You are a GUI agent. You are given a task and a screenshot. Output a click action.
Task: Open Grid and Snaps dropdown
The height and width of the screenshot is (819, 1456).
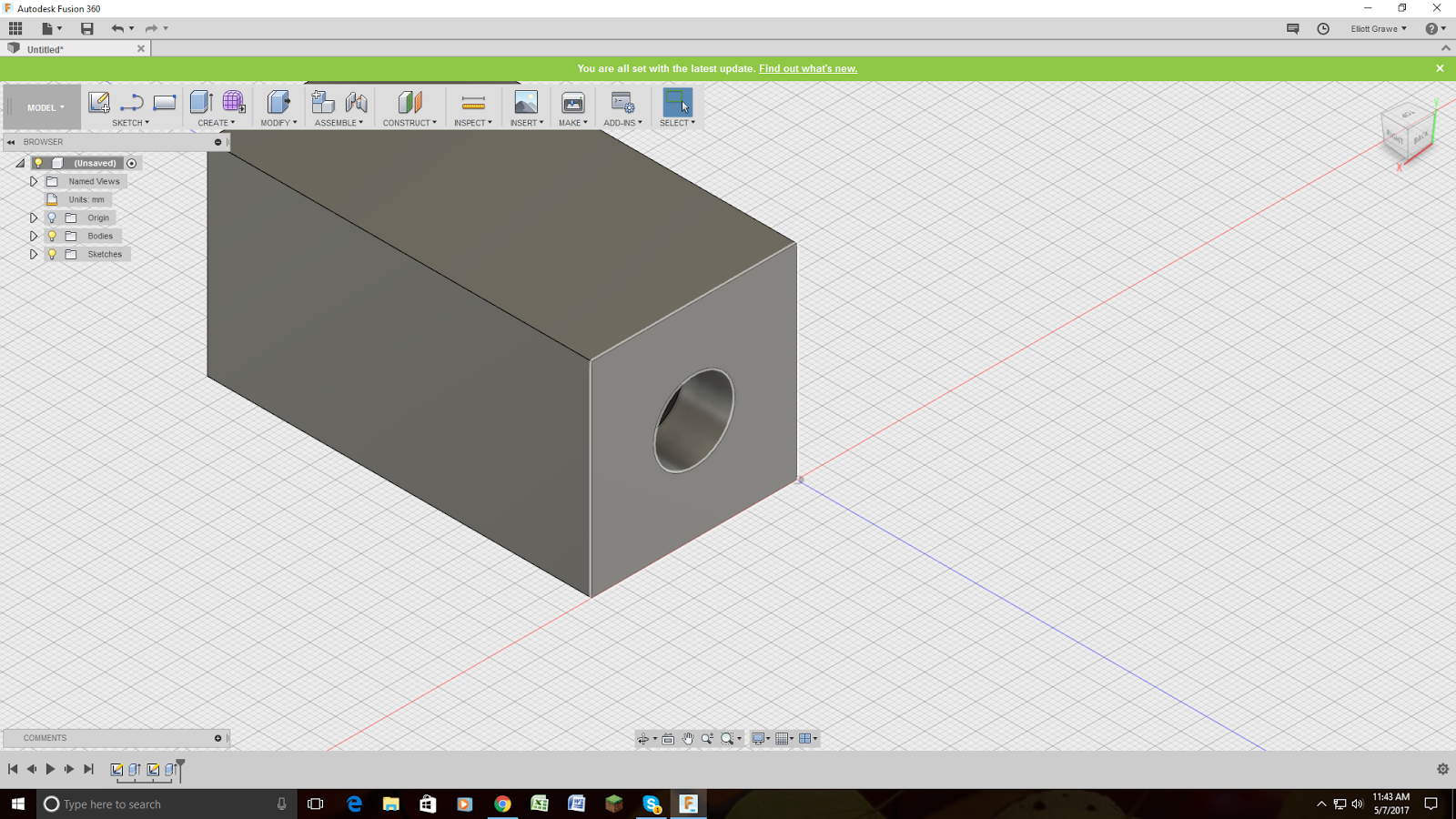[784, 738]
